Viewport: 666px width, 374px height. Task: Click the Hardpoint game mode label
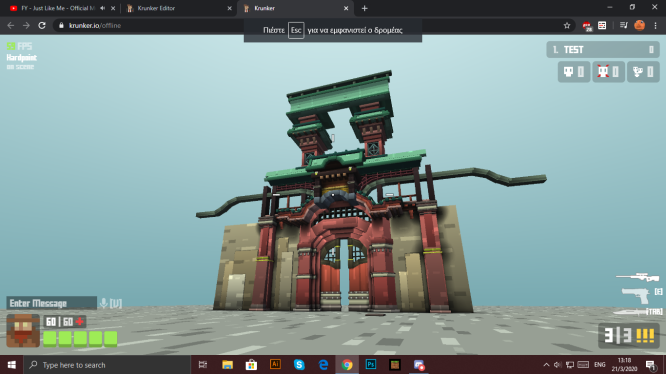point(22,57)
